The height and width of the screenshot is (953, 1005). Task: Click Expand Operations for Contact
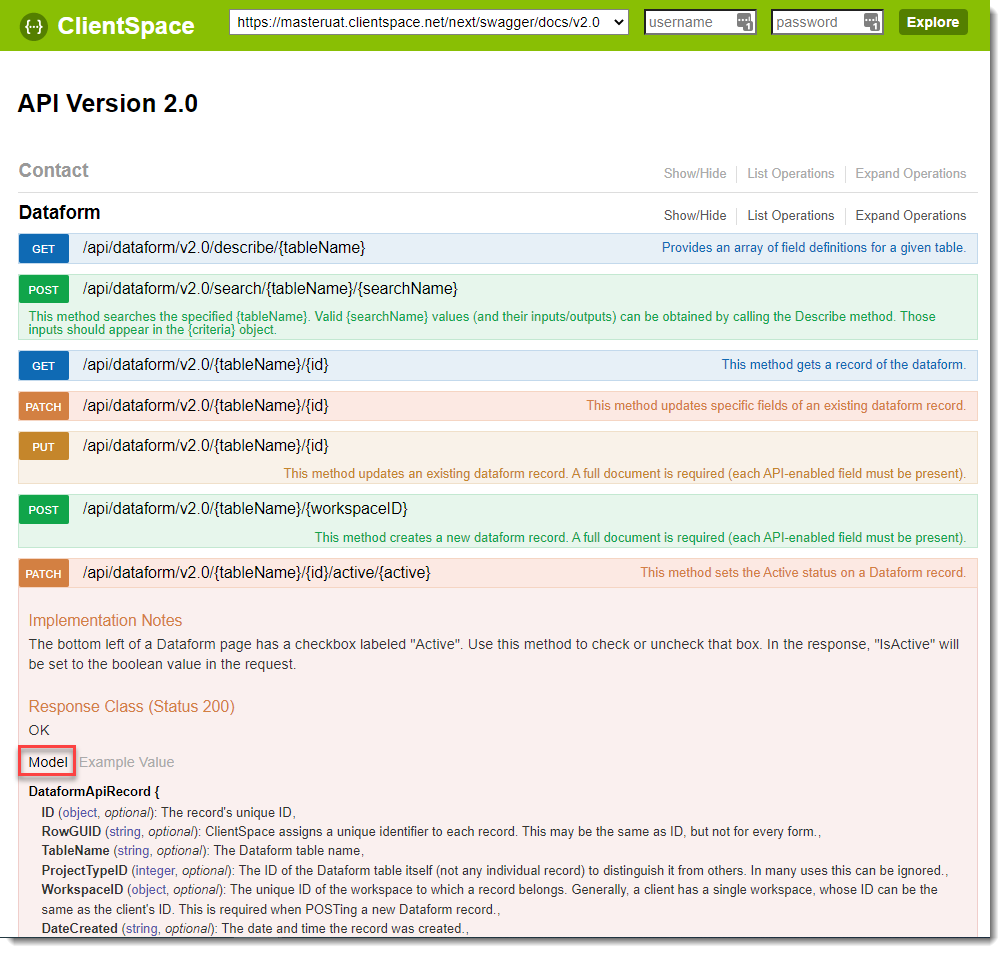tap(910, 174)
